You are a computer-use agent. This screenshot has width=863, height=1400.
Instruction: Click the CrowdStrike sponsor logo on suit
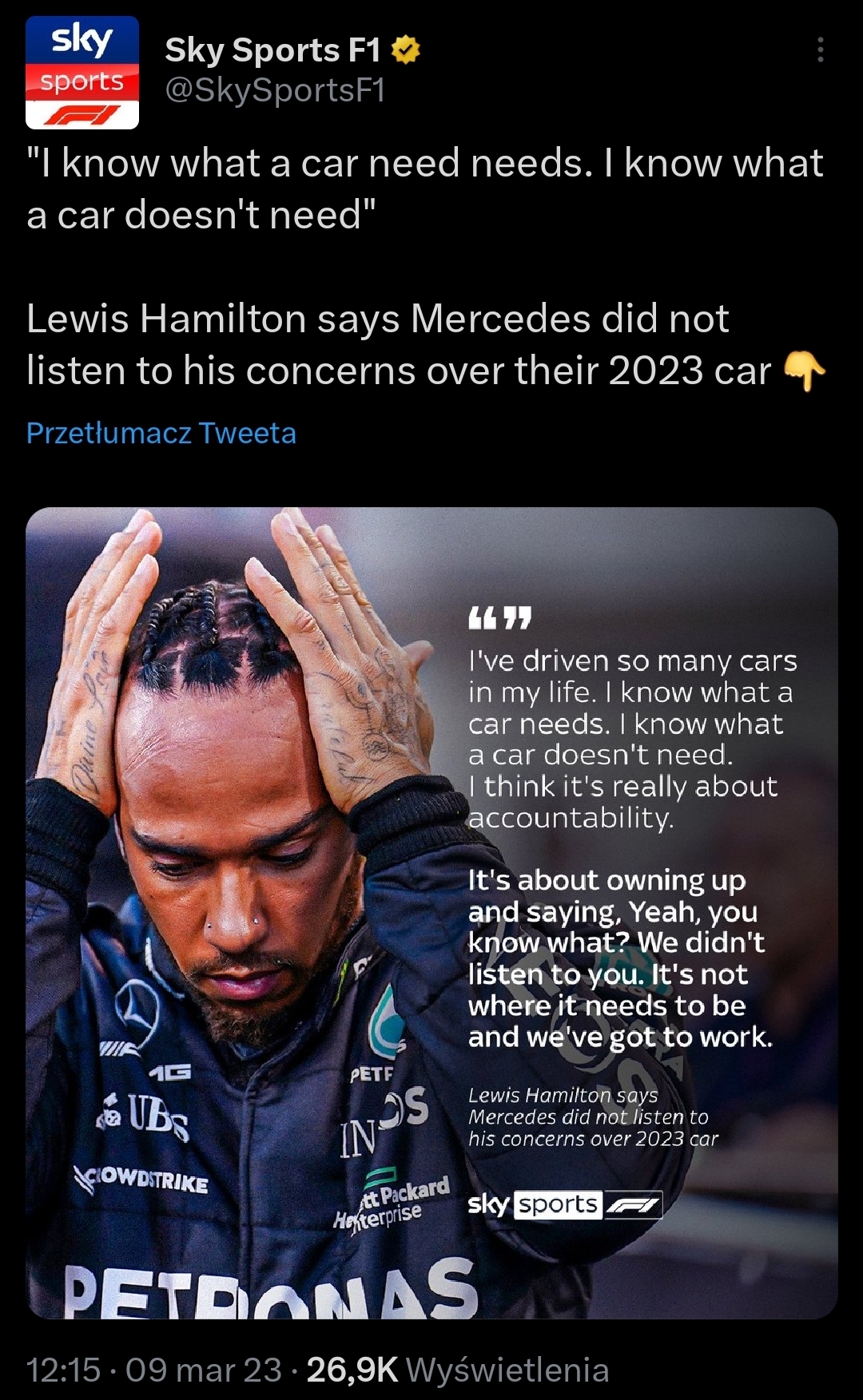[141, 1179]
